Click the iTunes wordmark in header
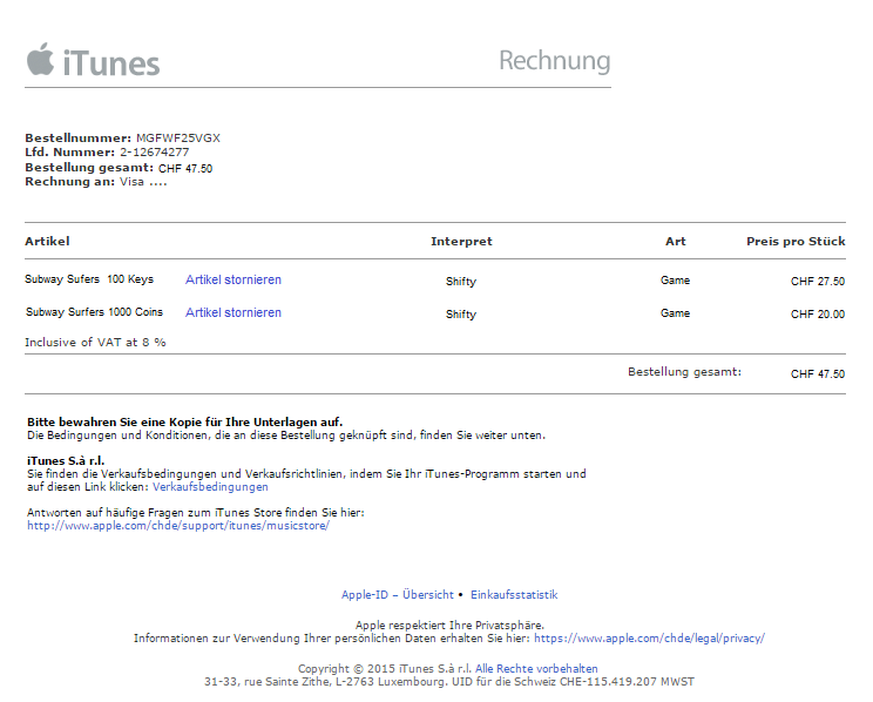The height and width of the screenshot is (702, 873). click(x=111, y=63)
